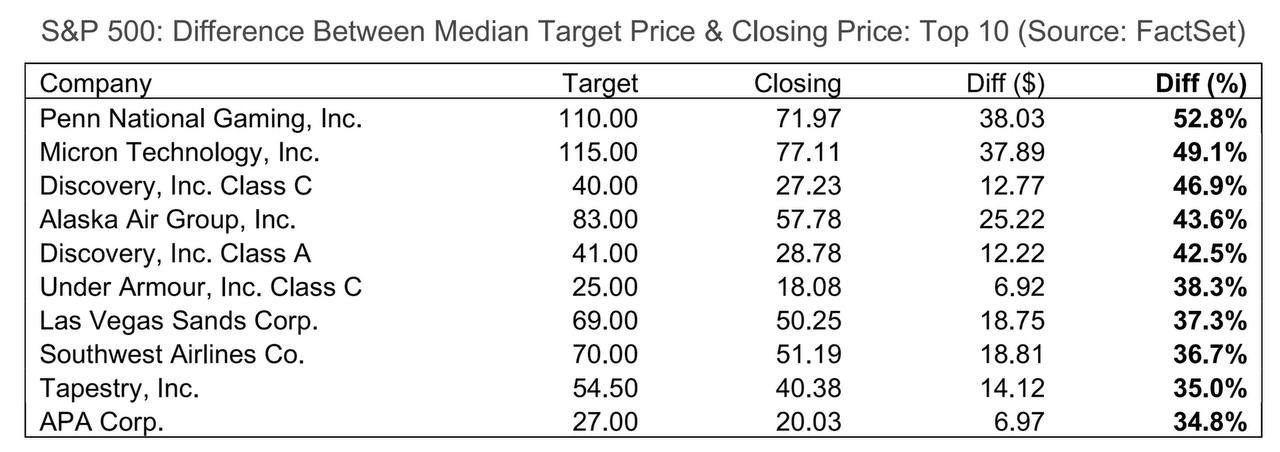Click Tapestry, Inc. company cell

click(x=120, y=388)
